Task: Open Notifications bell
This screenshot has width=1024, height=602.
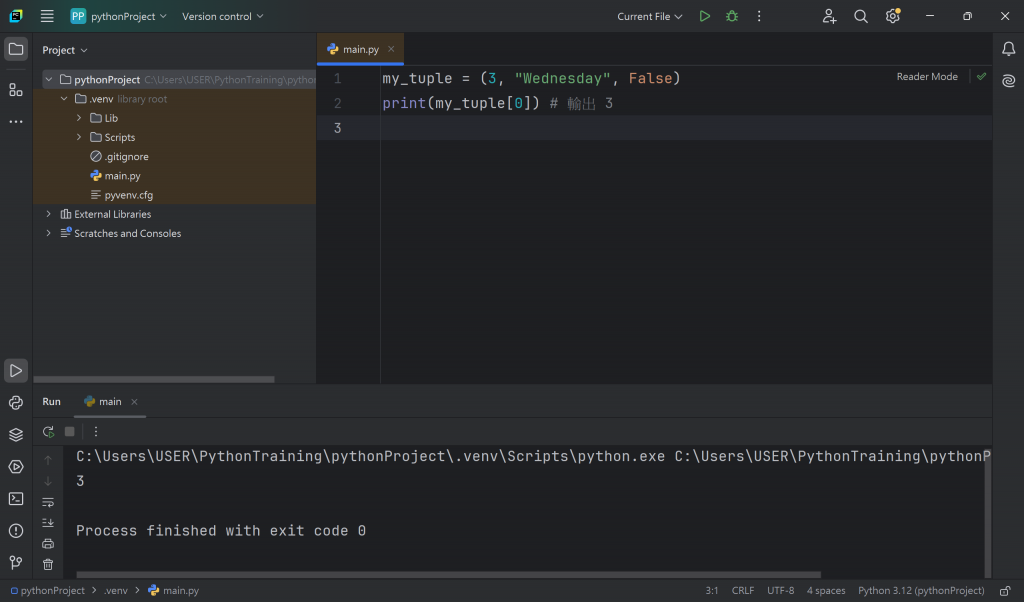Action: [x=1008, y=49]
